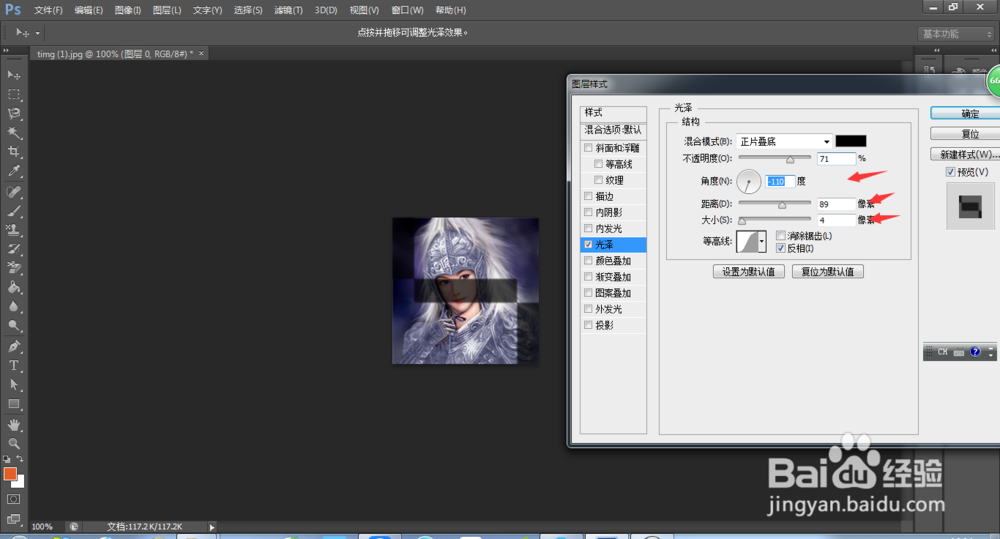
Task: Enable the 投影 style checkbox
Action: 588,325
